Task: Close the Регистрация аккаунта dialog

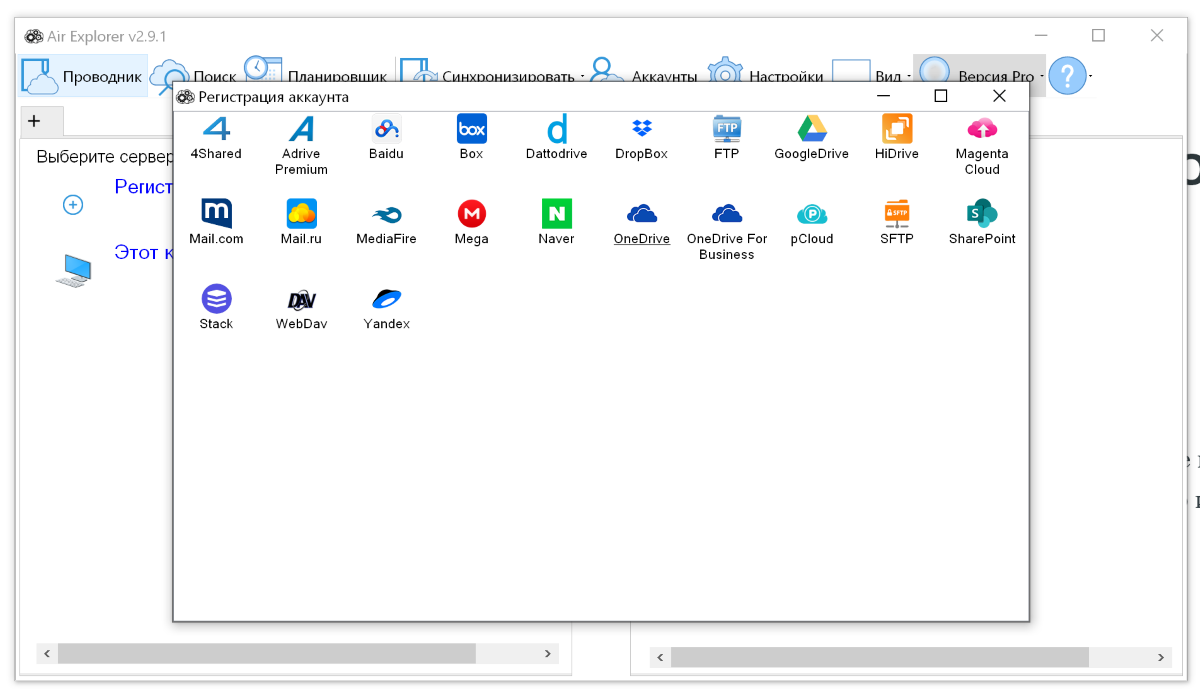Action: click(x=999, y=96)
